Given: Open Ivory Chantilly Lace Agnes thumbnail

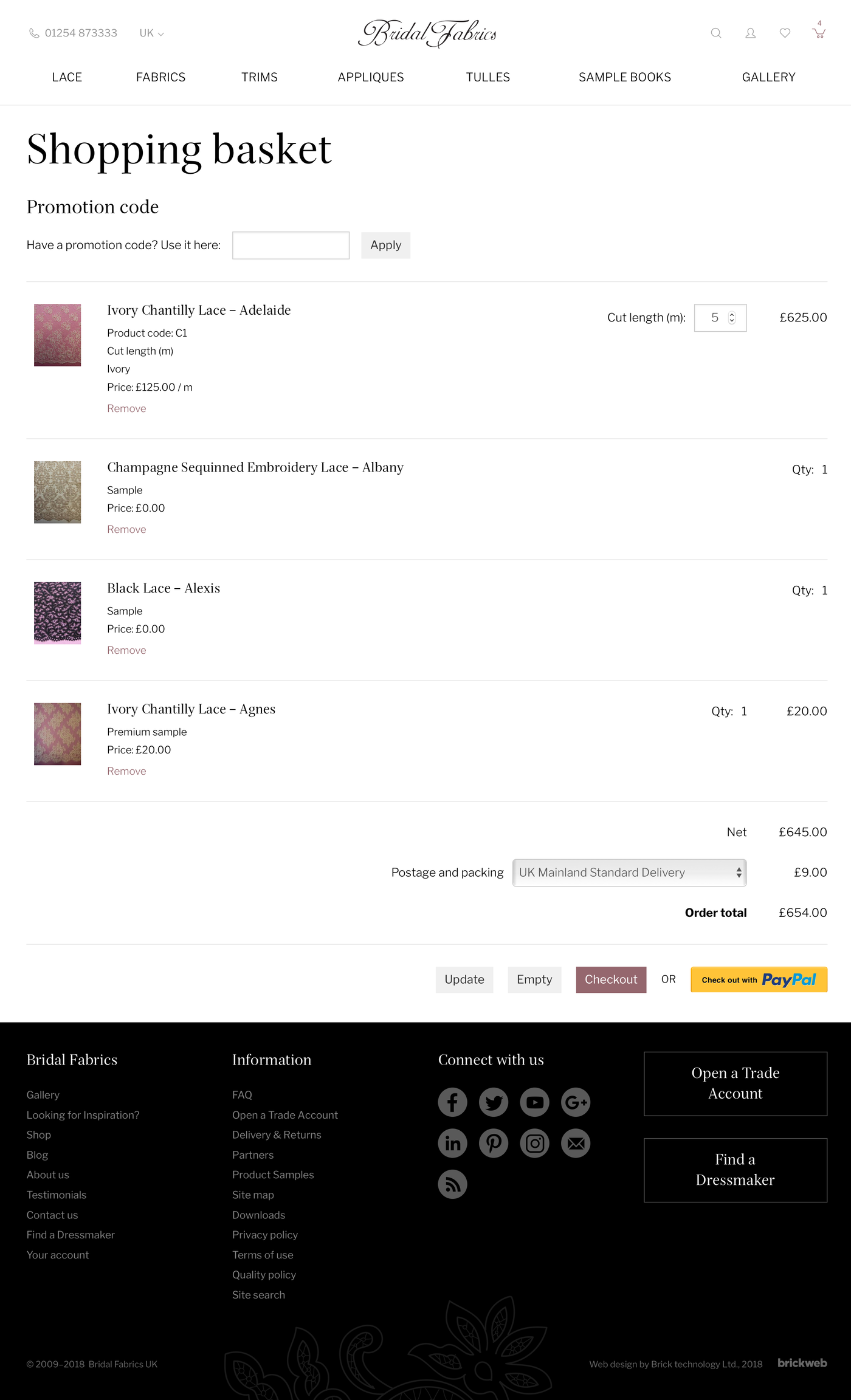Looking at the screenshot, I should pyautogui.click(x=57, y=734).
